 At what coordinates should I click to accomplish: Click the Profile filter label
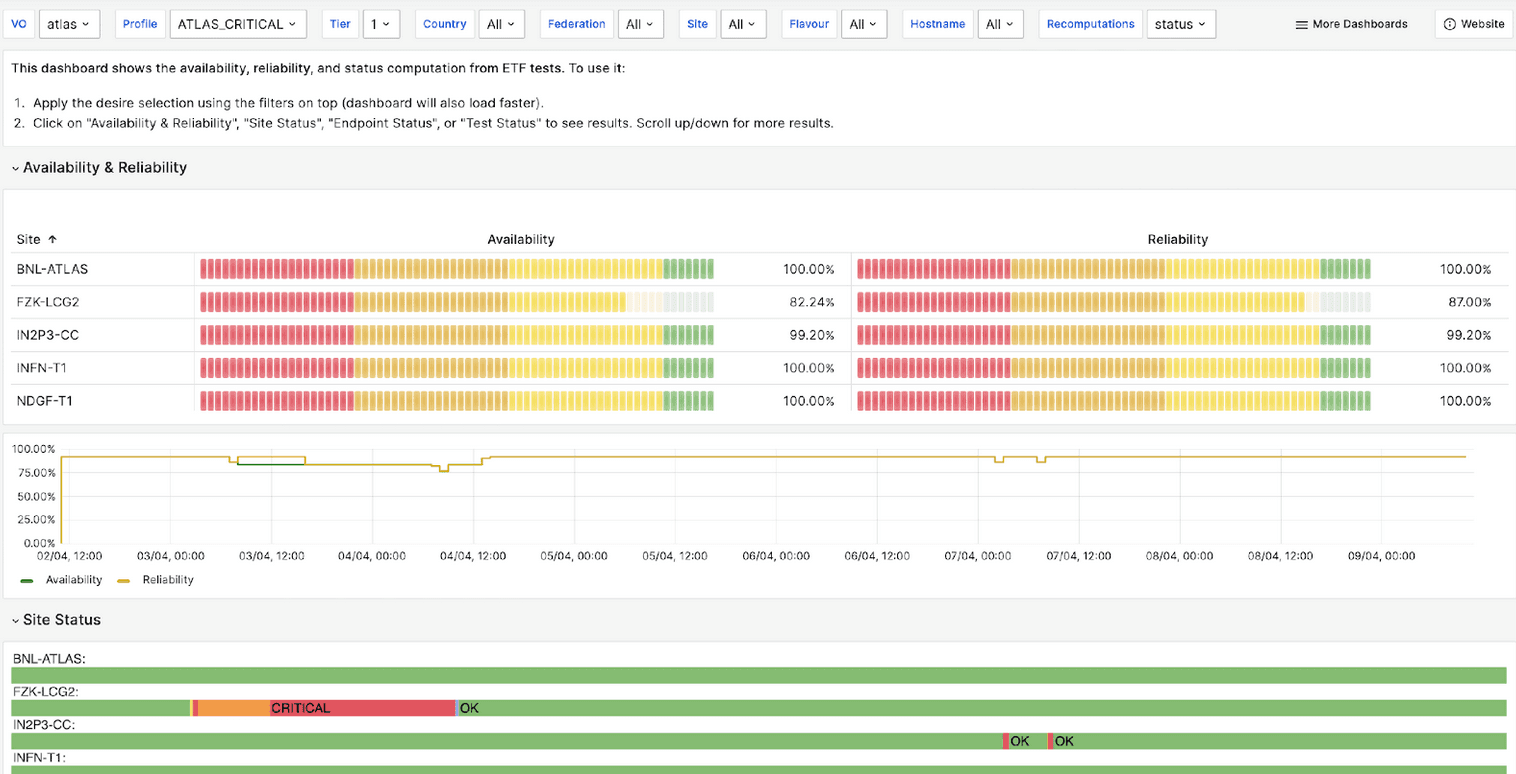pyautogui.click(x=140, y=24)
